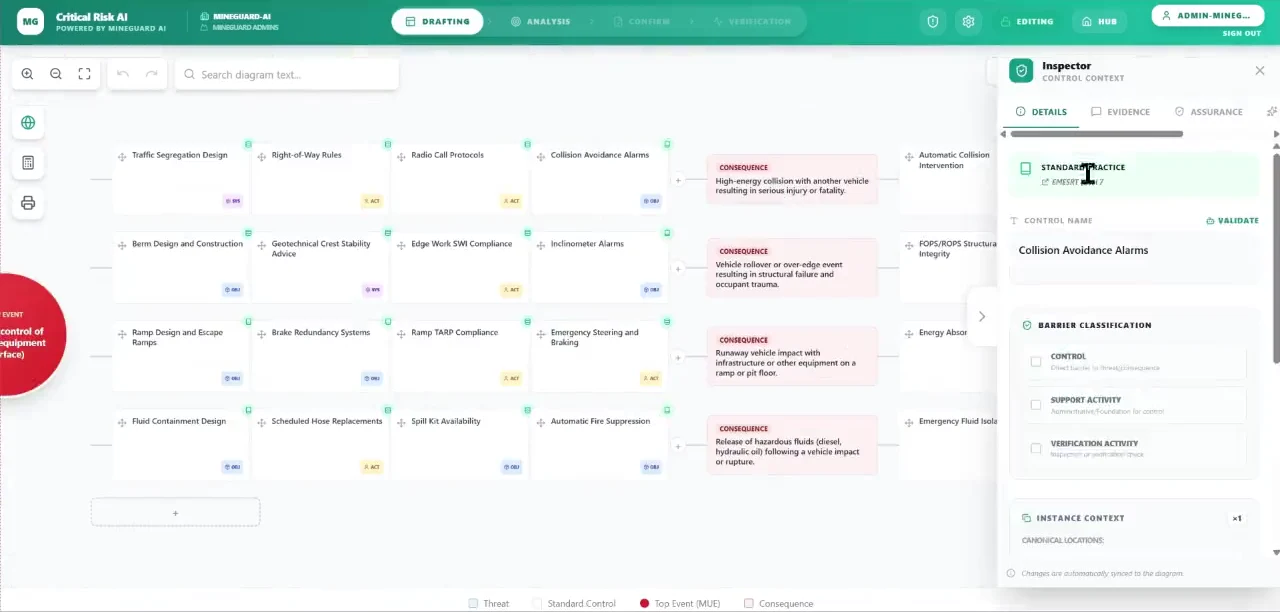Toggle Top Event (MUE) legend marker
The height and width of the screenshot is (612, 1280).
point(645,603)
